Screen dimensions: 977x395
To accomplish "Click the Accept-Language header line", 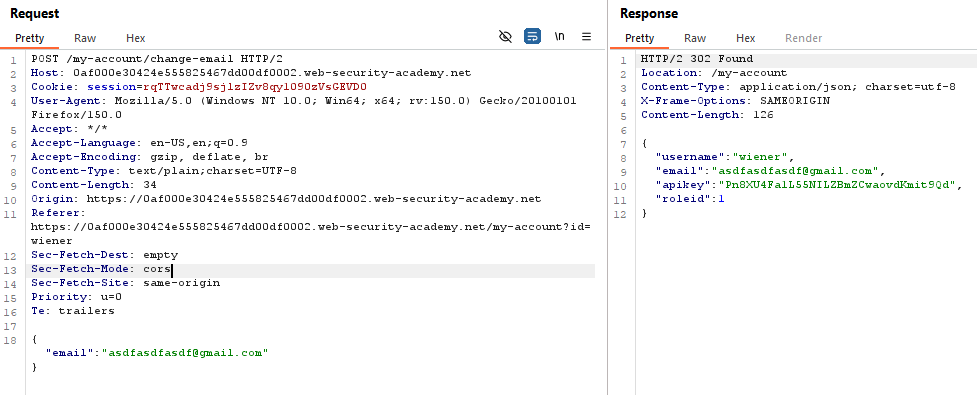I will click(x=140, y=143).
